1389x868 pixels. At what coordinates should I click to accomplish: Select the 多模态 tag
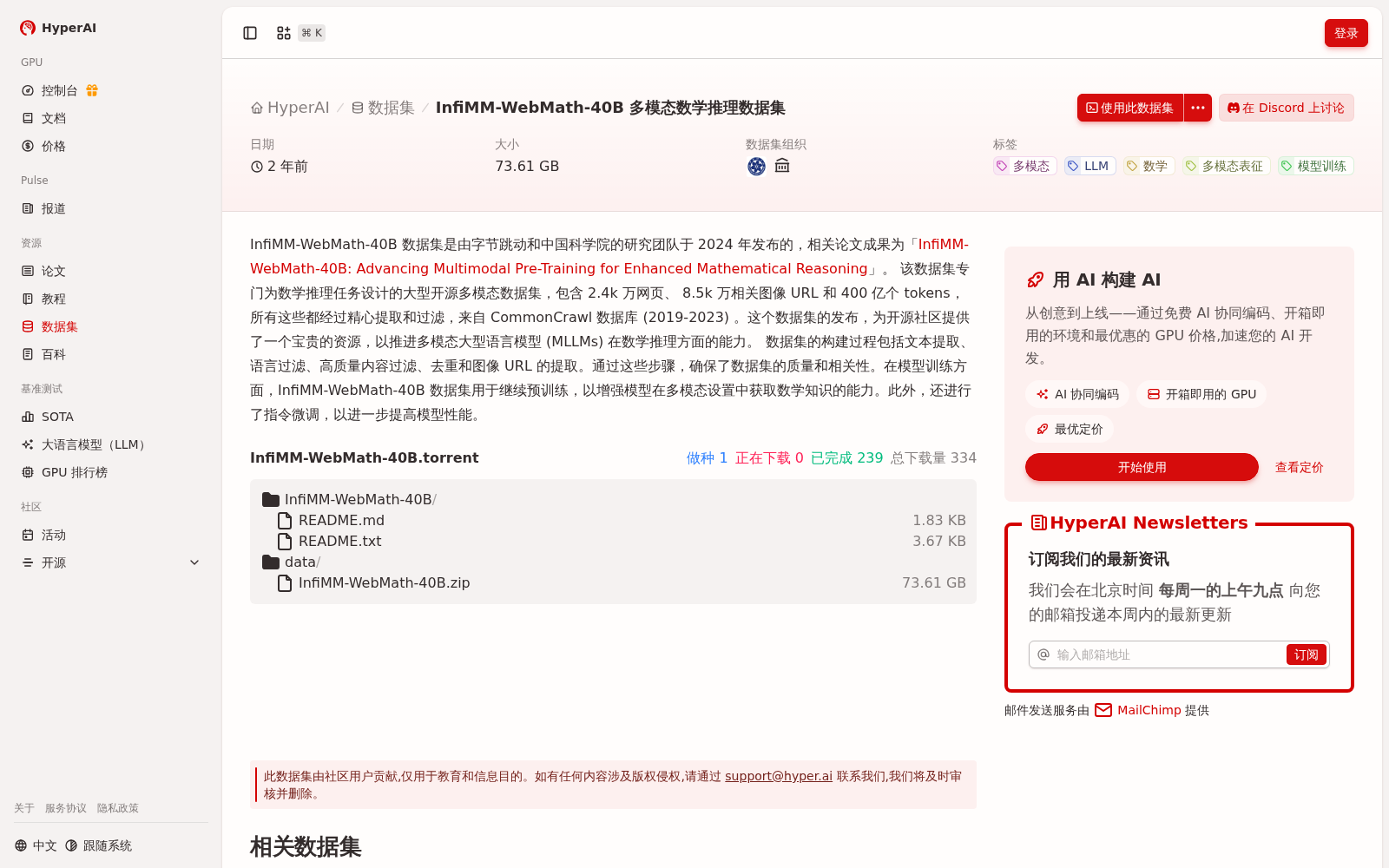coord(1024,166)
